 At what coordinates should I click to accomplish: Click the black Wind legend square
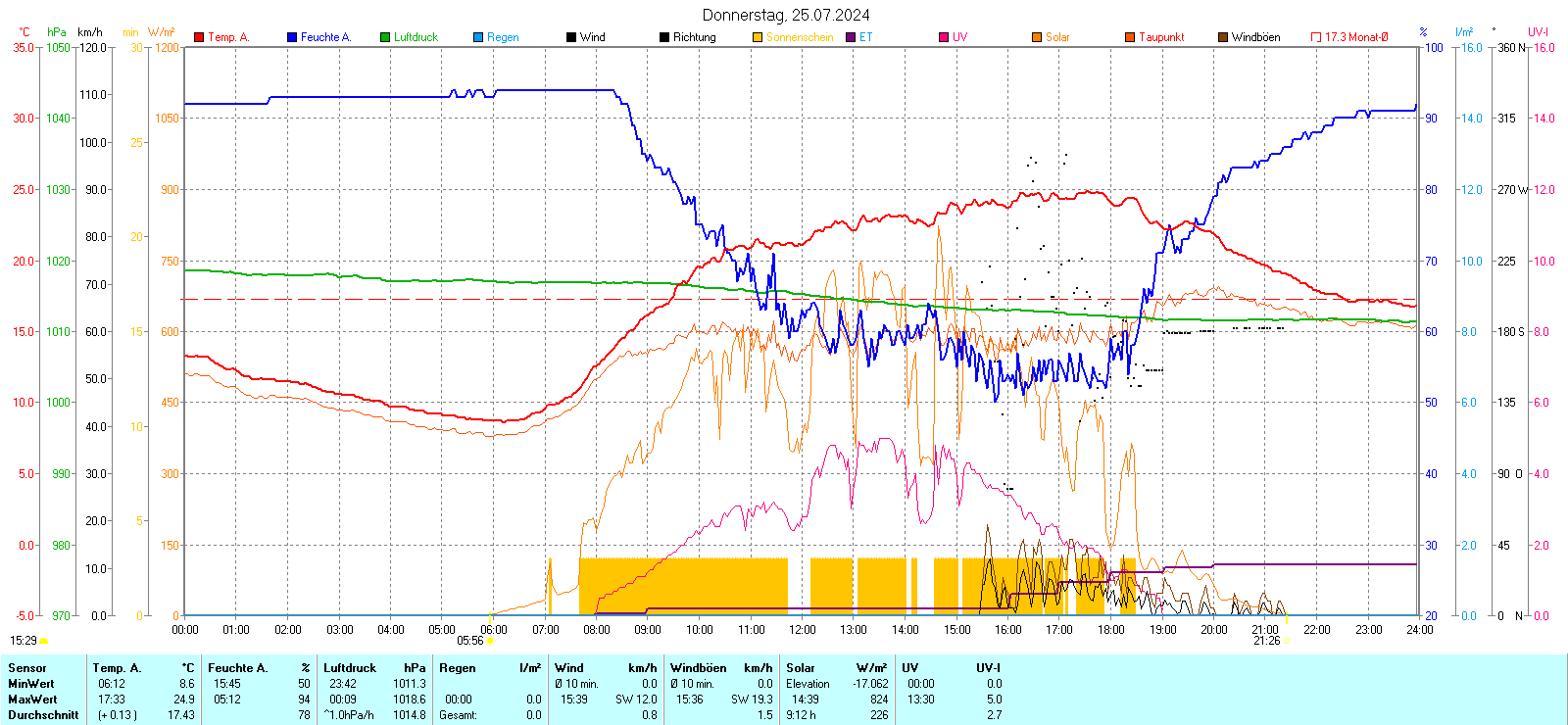(x=571, y=37)
